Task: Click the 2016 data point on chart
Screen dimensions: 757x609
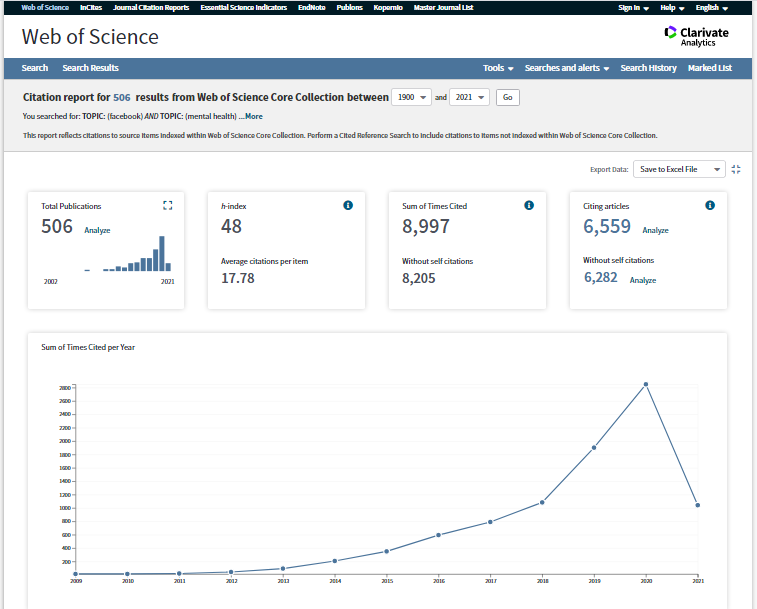Action: coord(438,535)
